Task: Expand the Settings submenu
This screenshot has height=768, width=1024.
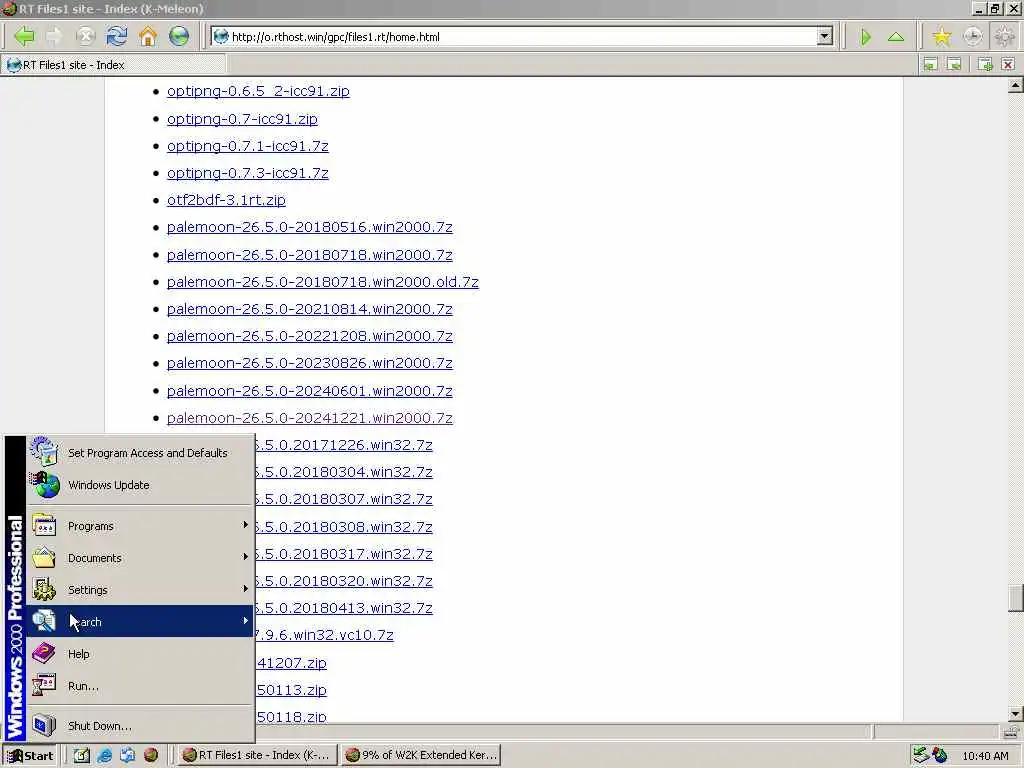Action: click(x=140, y=590)
